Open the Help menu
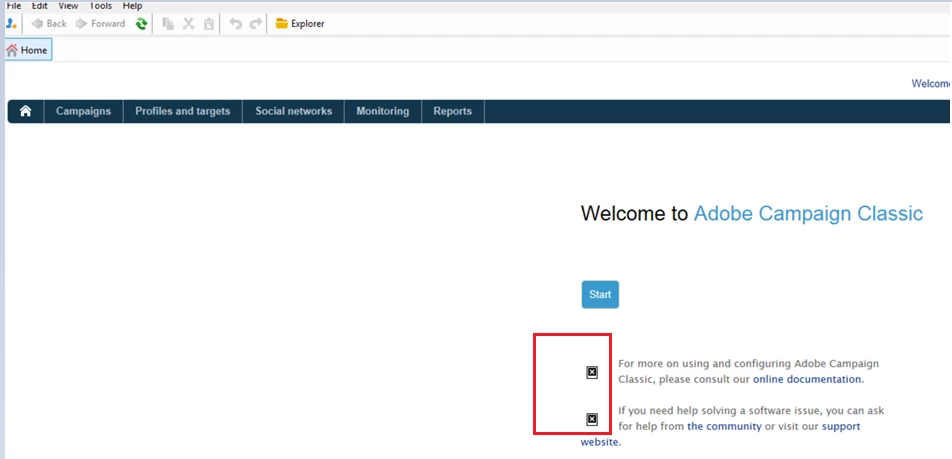Image resolution: width=952 pixels, height=459 pixels. (x=132, y=6)
